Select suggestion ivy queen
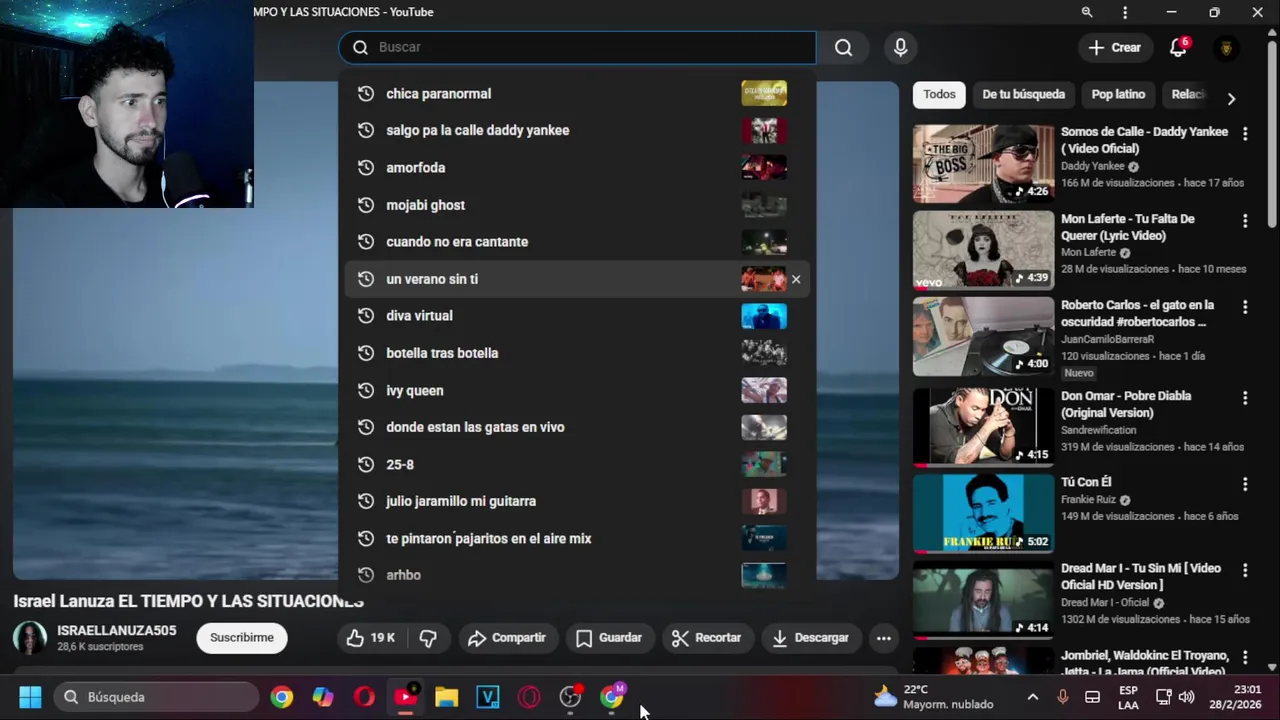The width and height of the screenshot is (1280, 720). tap(576, 390)
